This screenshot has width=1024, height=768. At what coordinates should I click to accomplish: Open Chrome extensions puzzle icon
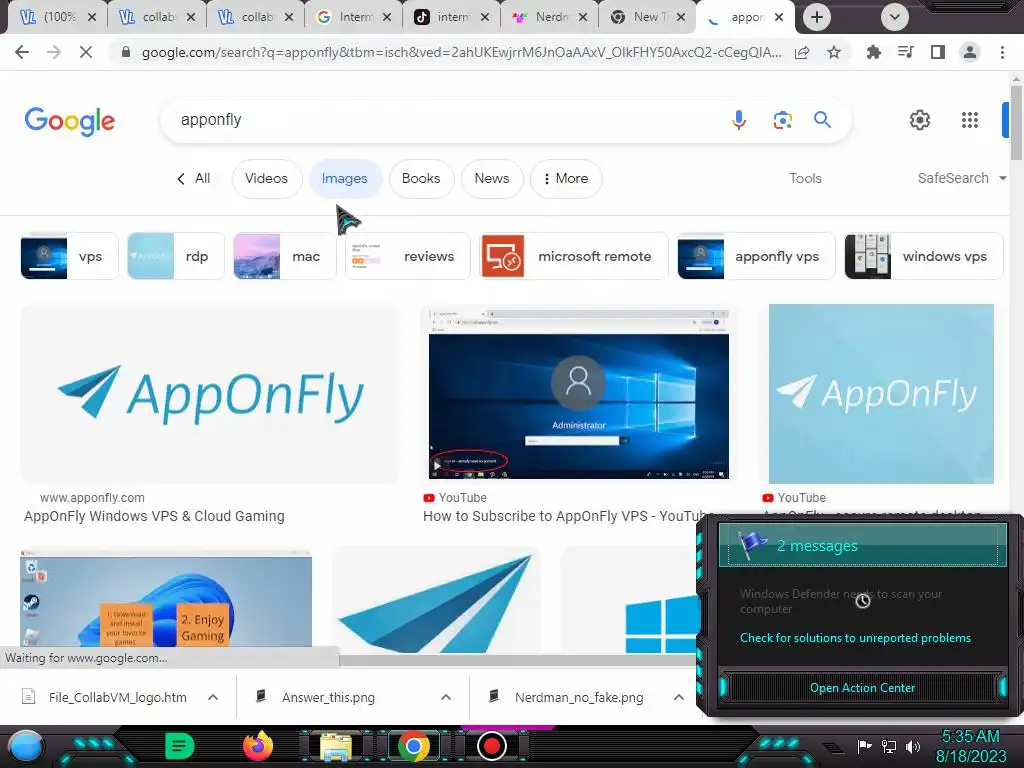coord(874,52)
